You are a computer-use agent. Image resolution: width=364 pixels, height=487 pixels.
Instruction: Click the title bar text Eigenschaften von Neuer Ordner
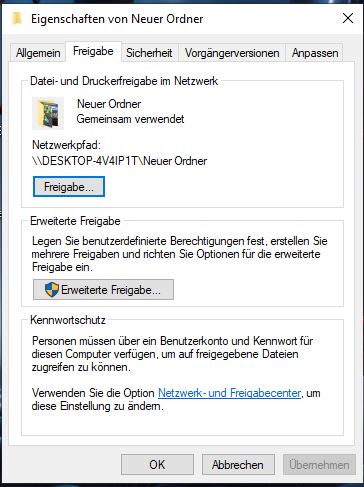click(x=117, y=19)
